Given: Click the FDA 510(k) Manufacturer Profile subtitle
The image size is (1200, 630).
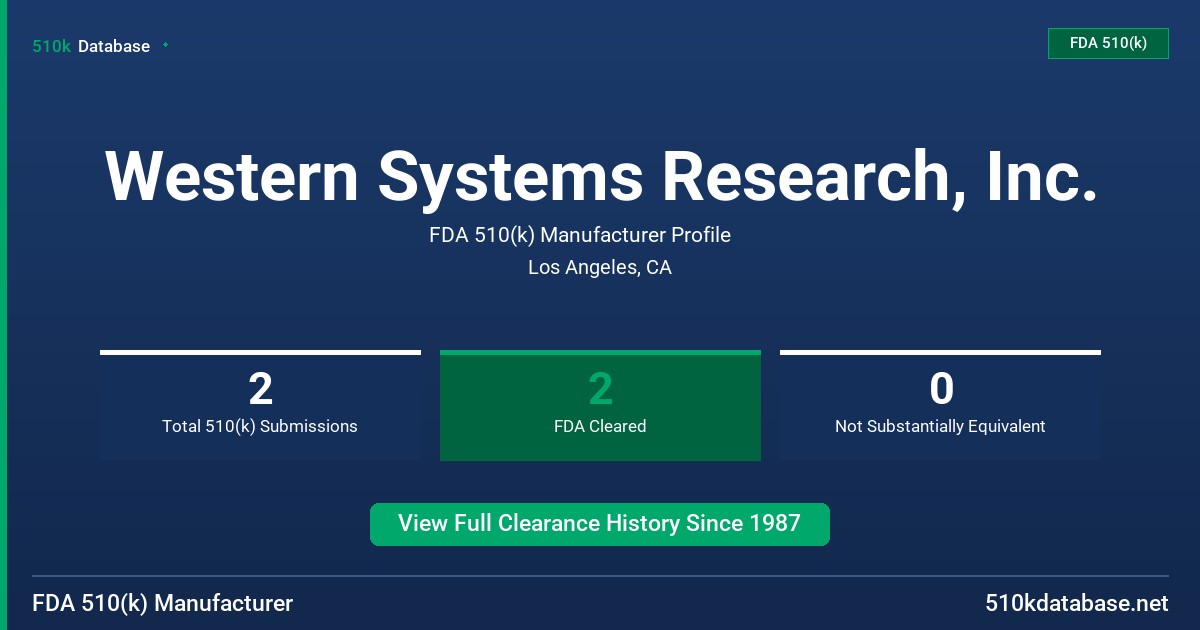Looking at the screenshot, I should (580, 236).
